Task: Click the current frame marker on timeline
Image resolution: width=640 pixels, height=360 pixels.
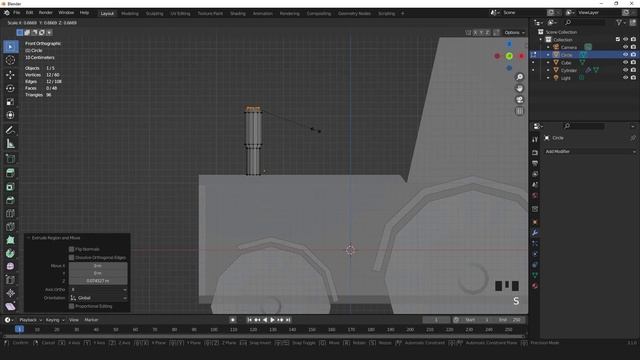Action: 19,329
